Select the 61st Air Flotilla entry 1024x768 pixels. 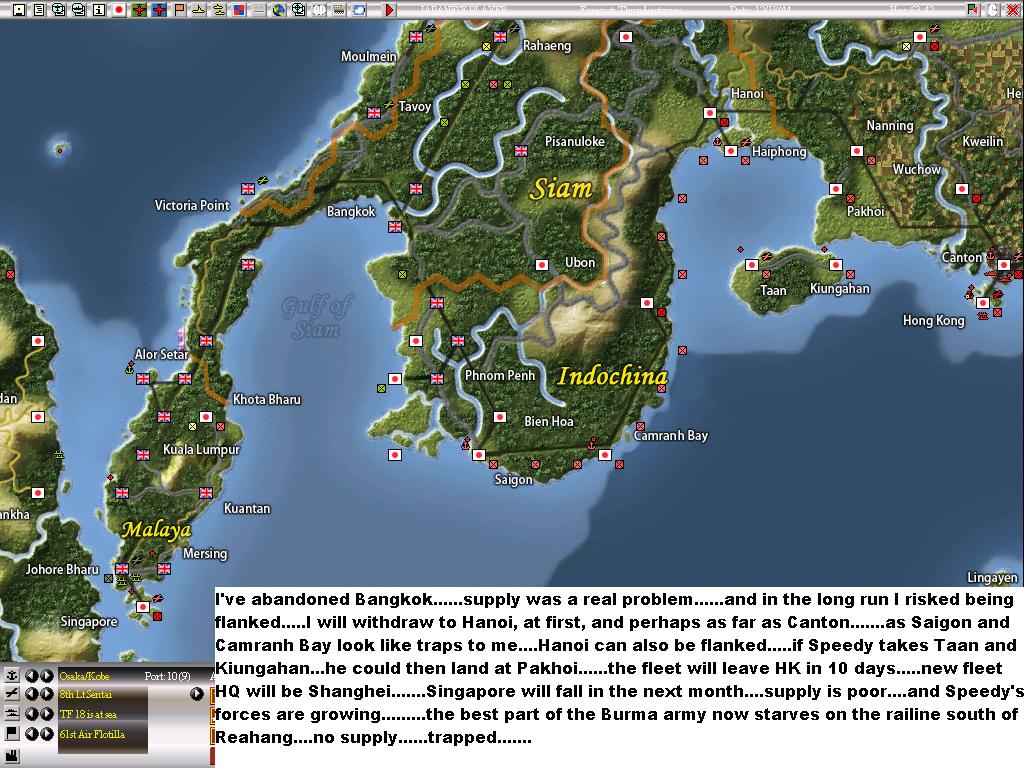tap(92, 734)
